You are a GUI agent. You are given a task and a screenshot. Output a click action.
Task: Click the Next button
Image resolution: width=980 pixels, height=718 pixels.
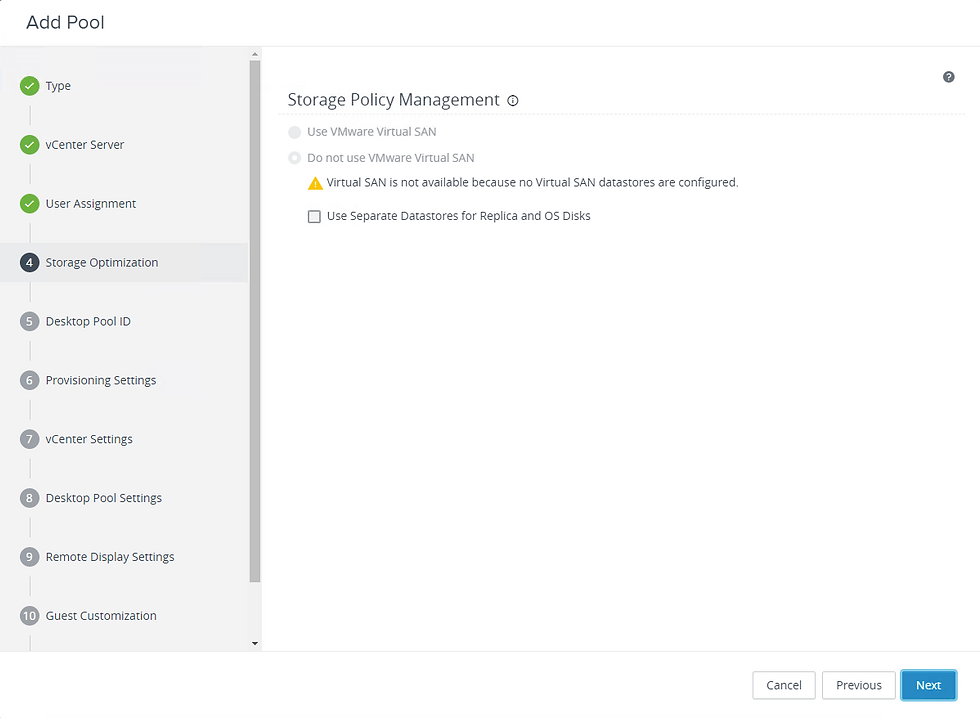pos(928,685)
